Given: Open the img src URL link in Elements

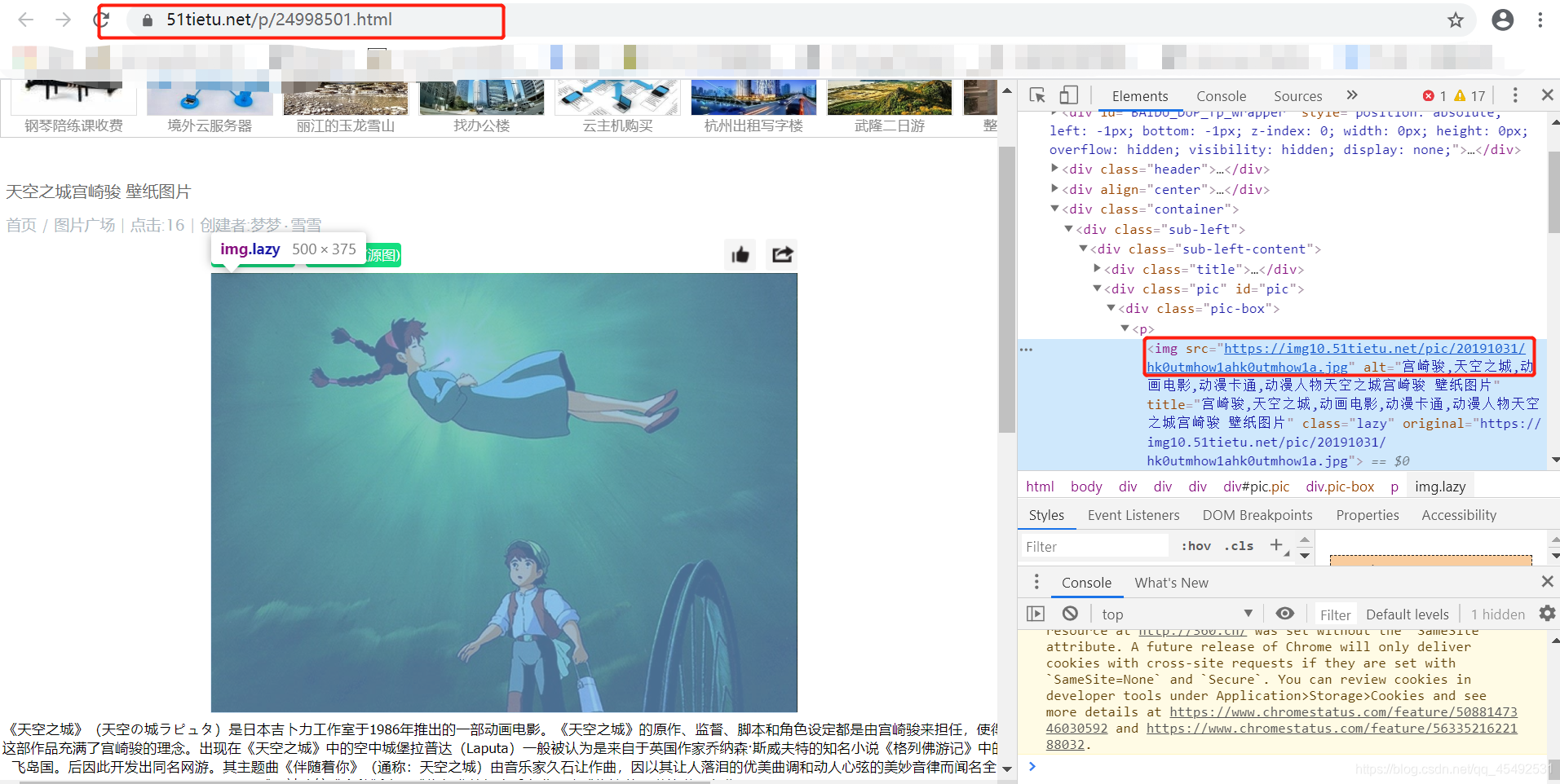Looking at the screenshot, I should pyautogui.click(x=1337, y=358).
